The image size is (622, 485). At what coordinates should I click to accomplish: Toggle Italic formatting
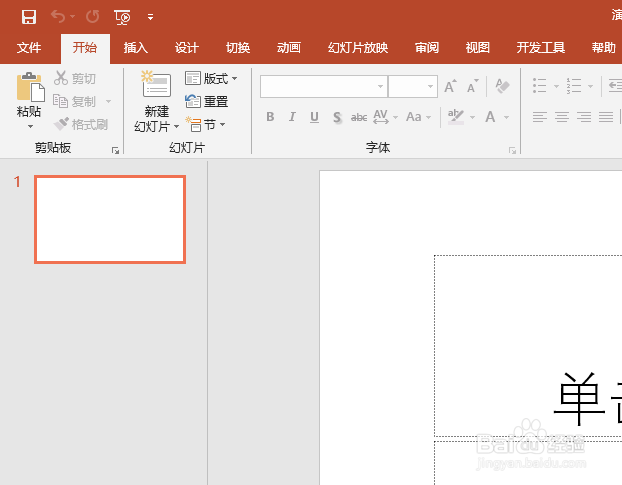pos(292,117)
